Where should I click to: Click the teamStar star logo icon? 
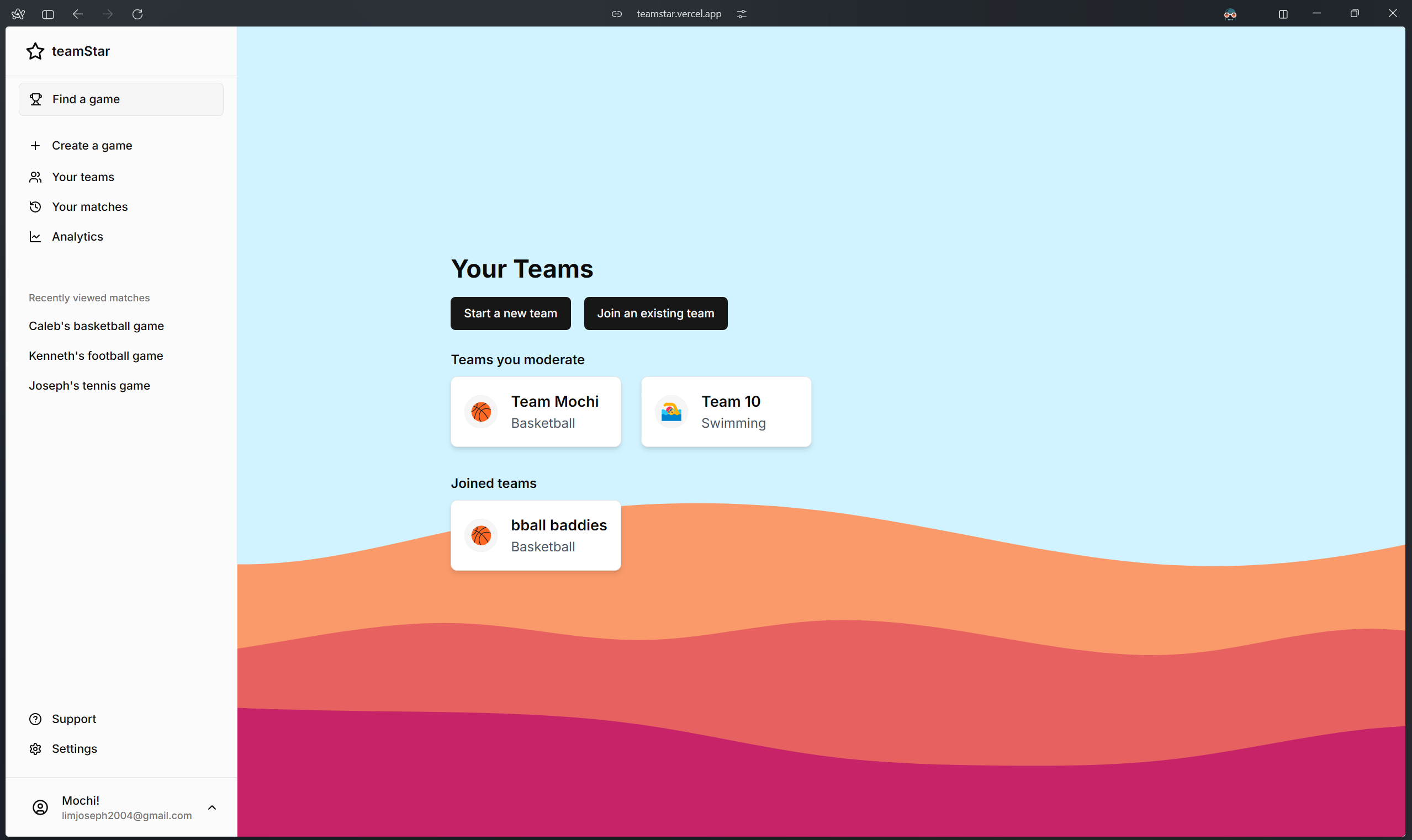coord(35,51)
